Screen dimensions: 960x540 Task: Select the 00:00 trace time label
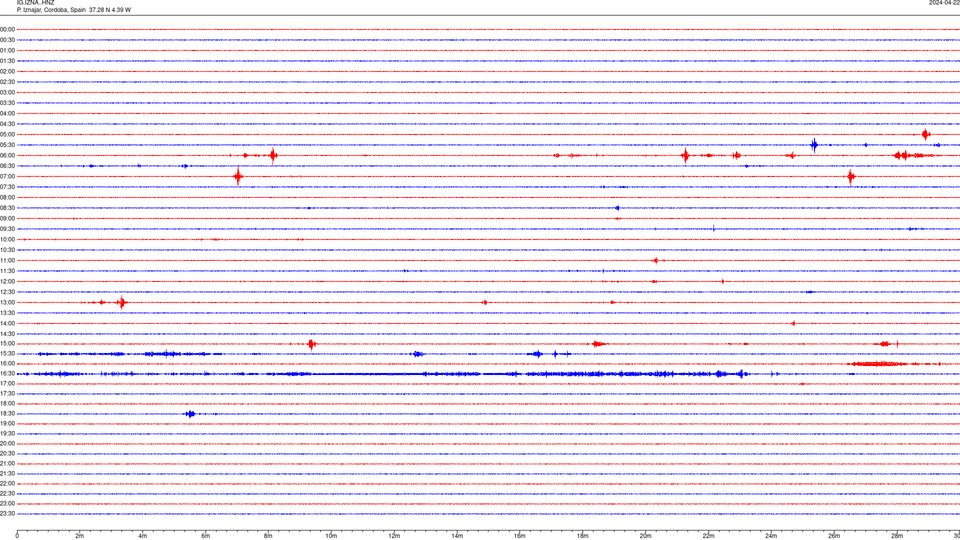(7, 29)
